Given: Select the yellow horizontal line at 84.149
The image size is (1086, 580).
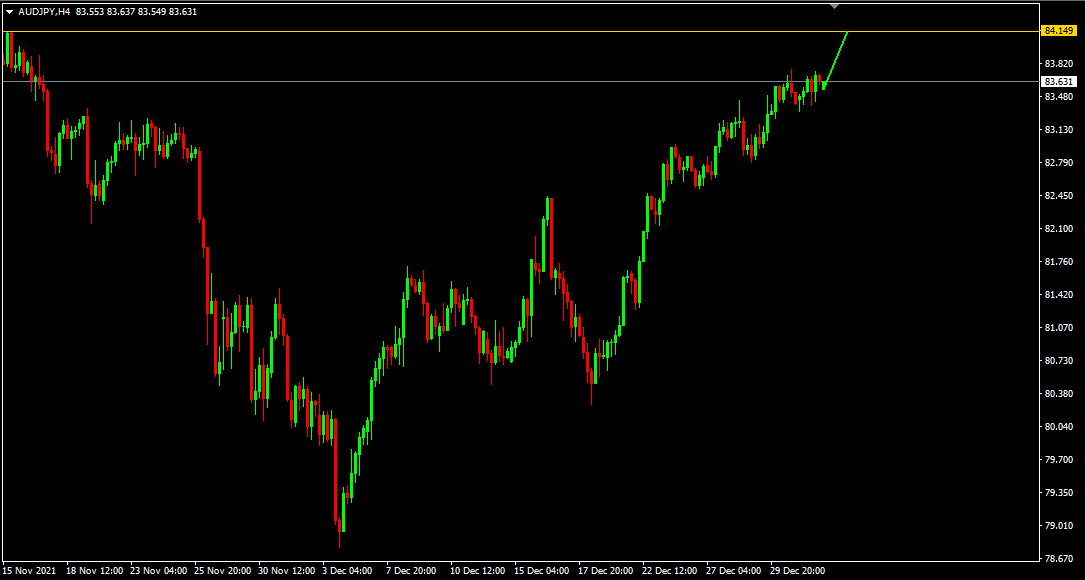Looking at the screenshot, I should point(521,31).
